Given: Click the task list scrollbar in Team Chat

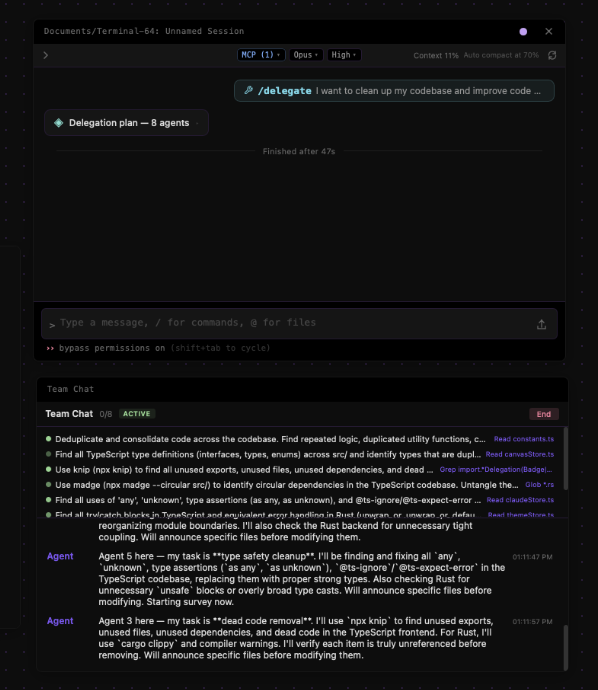Looking at the screenshot, I should pos(566,458).
